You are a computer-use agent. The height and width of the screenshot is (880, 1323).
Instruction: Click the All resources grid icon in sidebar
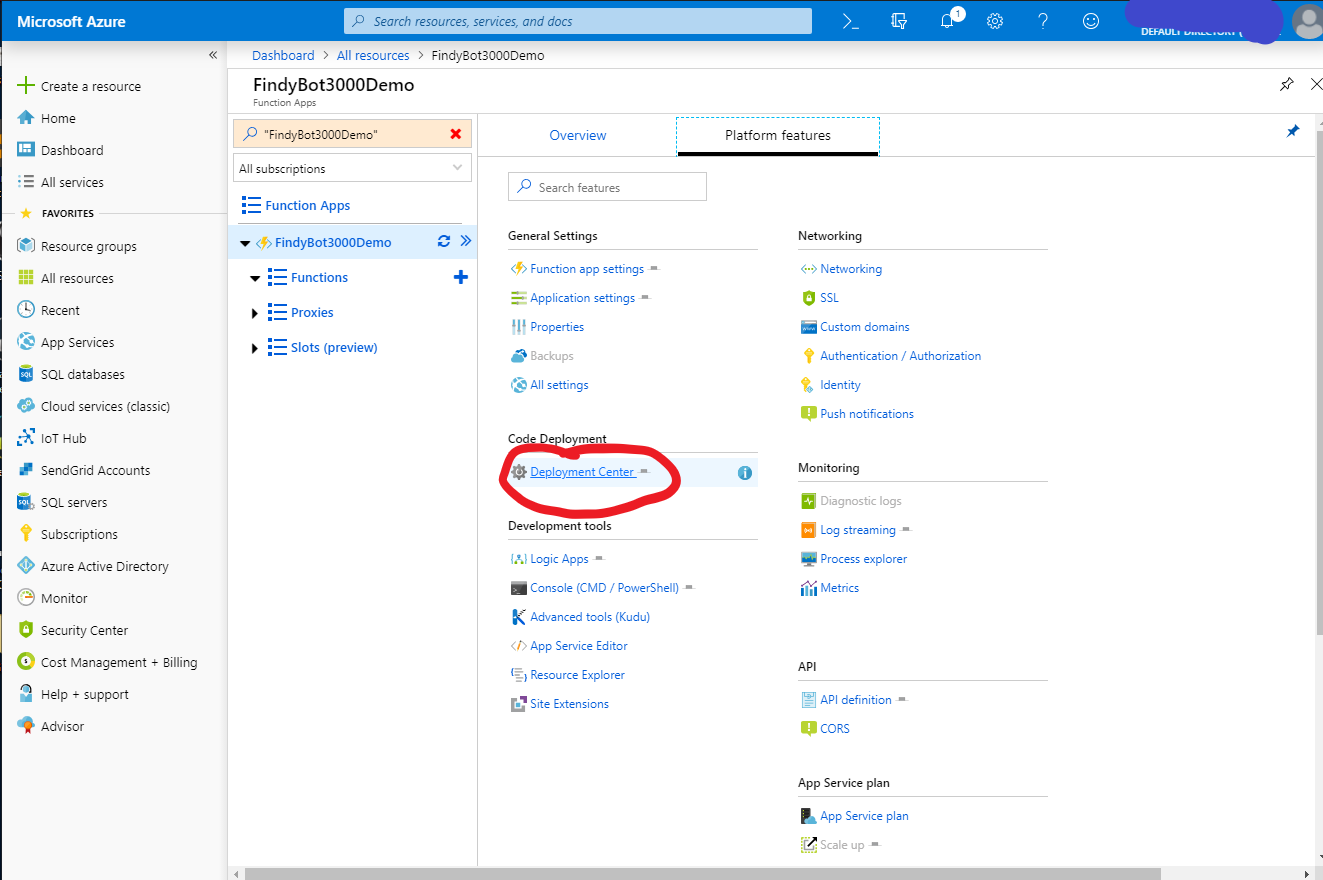point(26,278)
